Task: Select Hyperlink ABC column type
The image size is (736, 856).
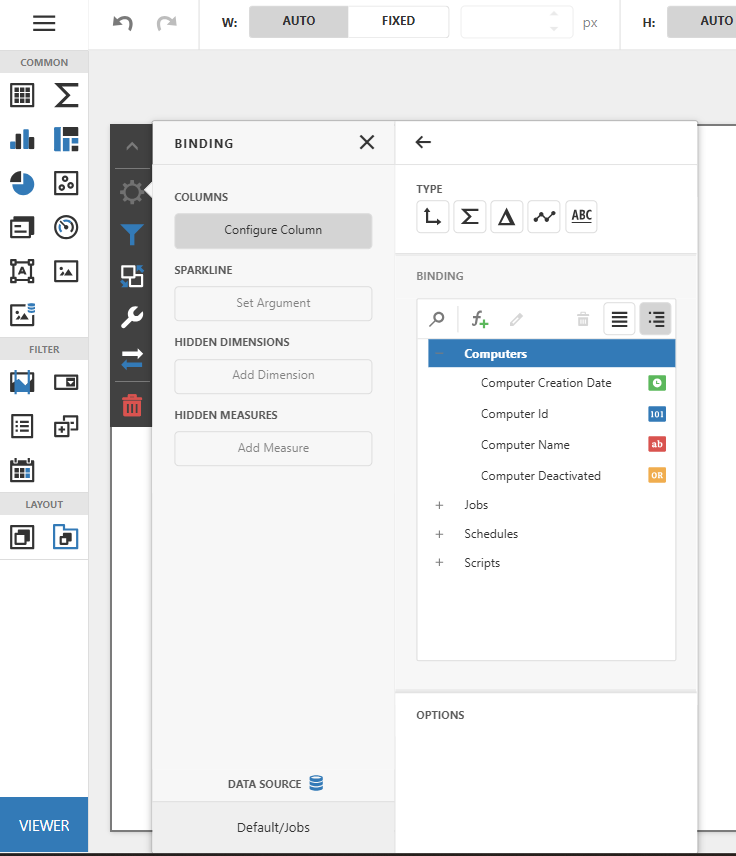Action: [x=581, y=217]
